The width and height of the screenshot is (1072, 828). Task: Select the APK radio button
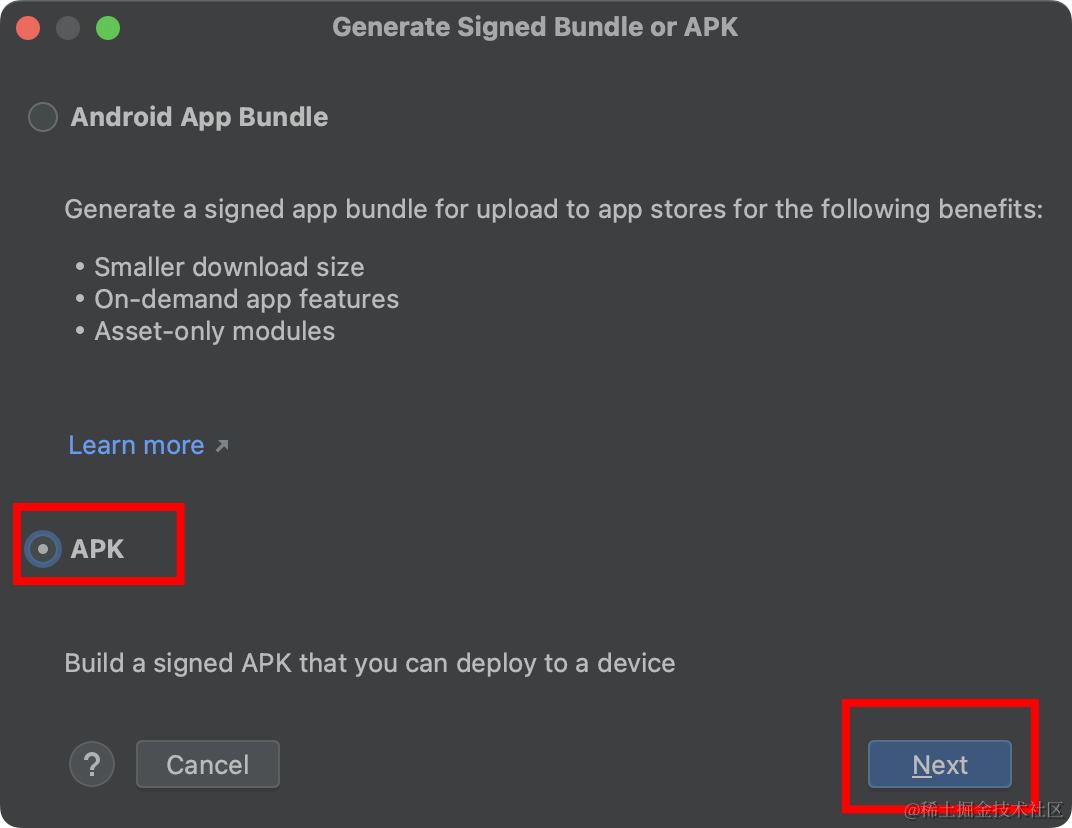pos(41,548)
